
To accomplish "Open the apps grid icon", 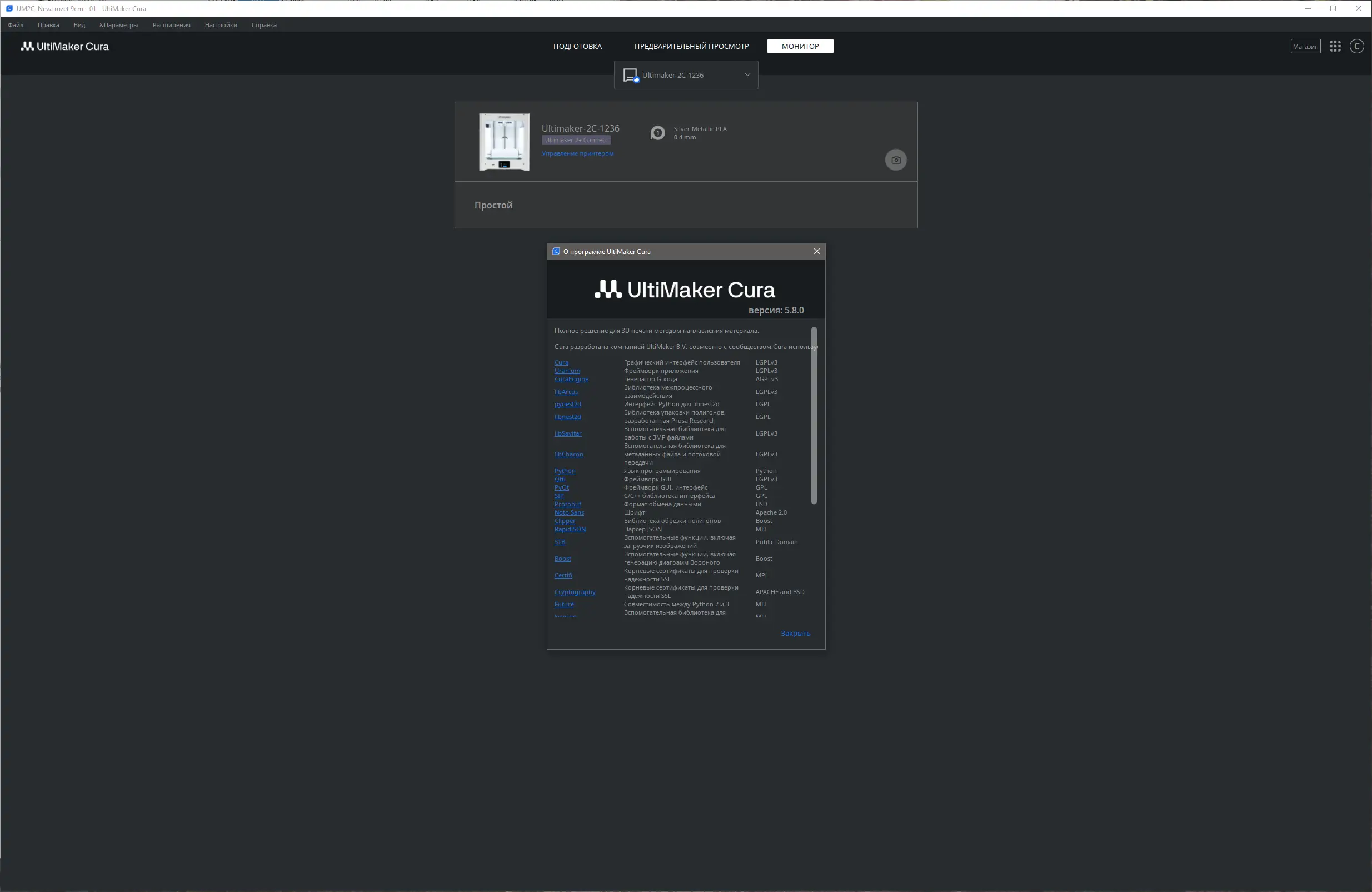I will click(1335, 46).
